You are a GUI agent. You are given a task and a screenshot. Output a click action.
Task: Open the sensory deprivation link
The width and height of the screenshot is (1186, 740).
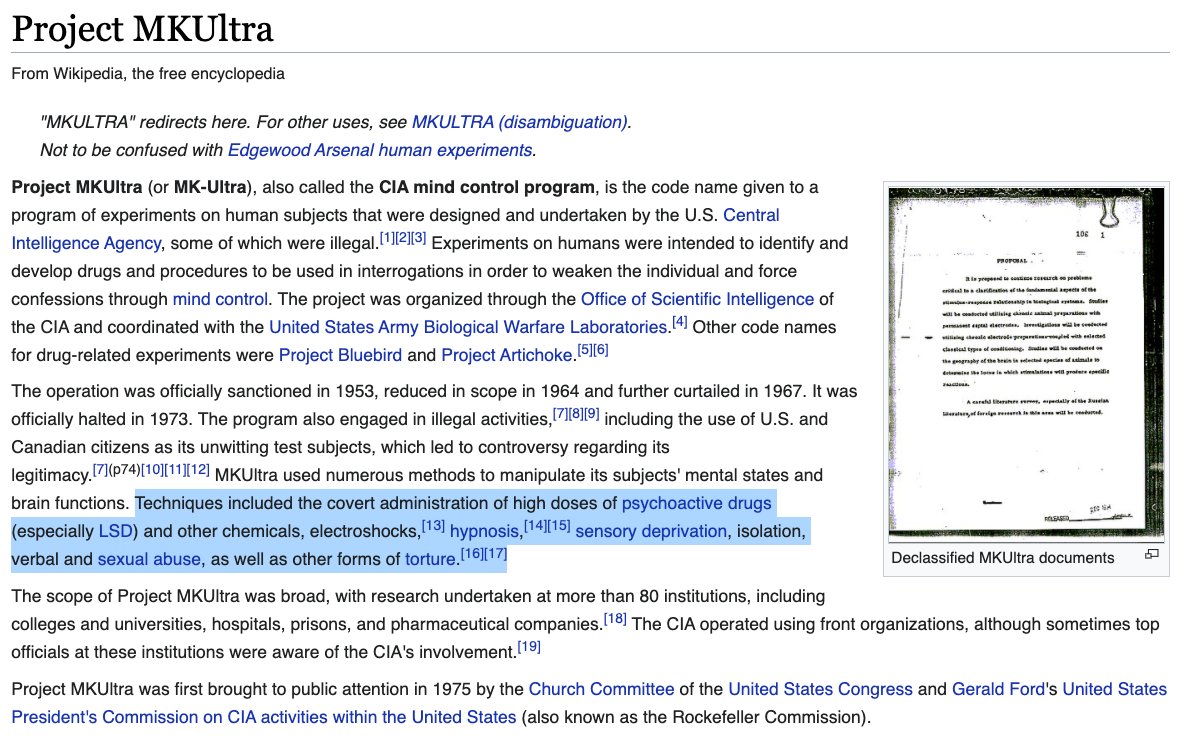651,531
